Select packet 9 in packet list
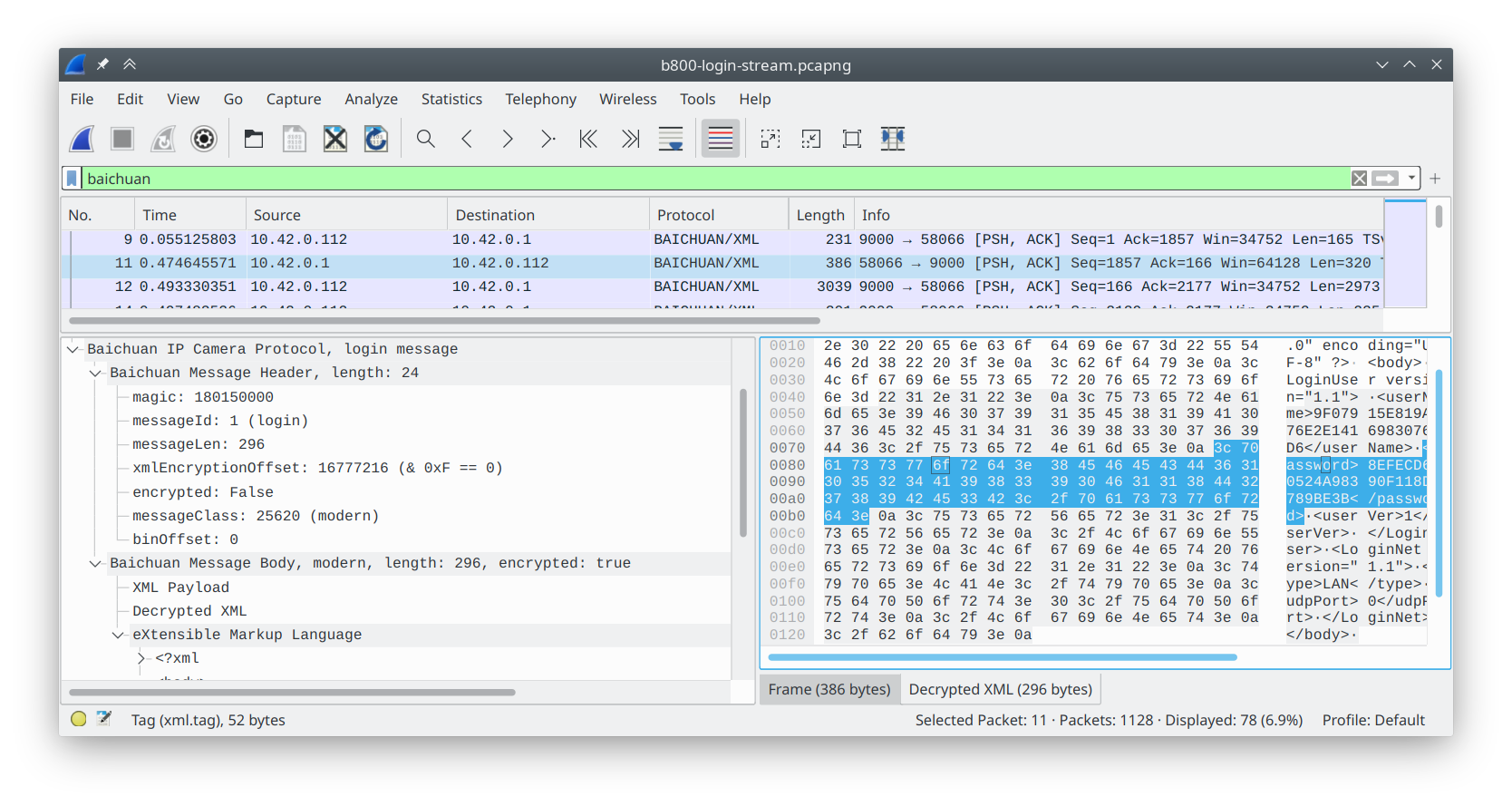The width and height of the screenshot is (1512, 806). pyautogui.click(x=722, y=239)
